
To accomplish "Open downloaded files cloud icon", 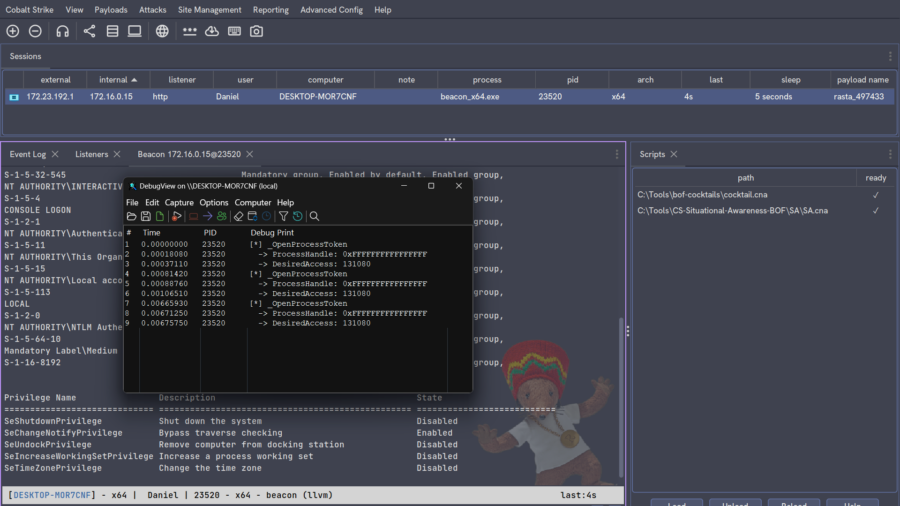I will (x=212, y=31).
